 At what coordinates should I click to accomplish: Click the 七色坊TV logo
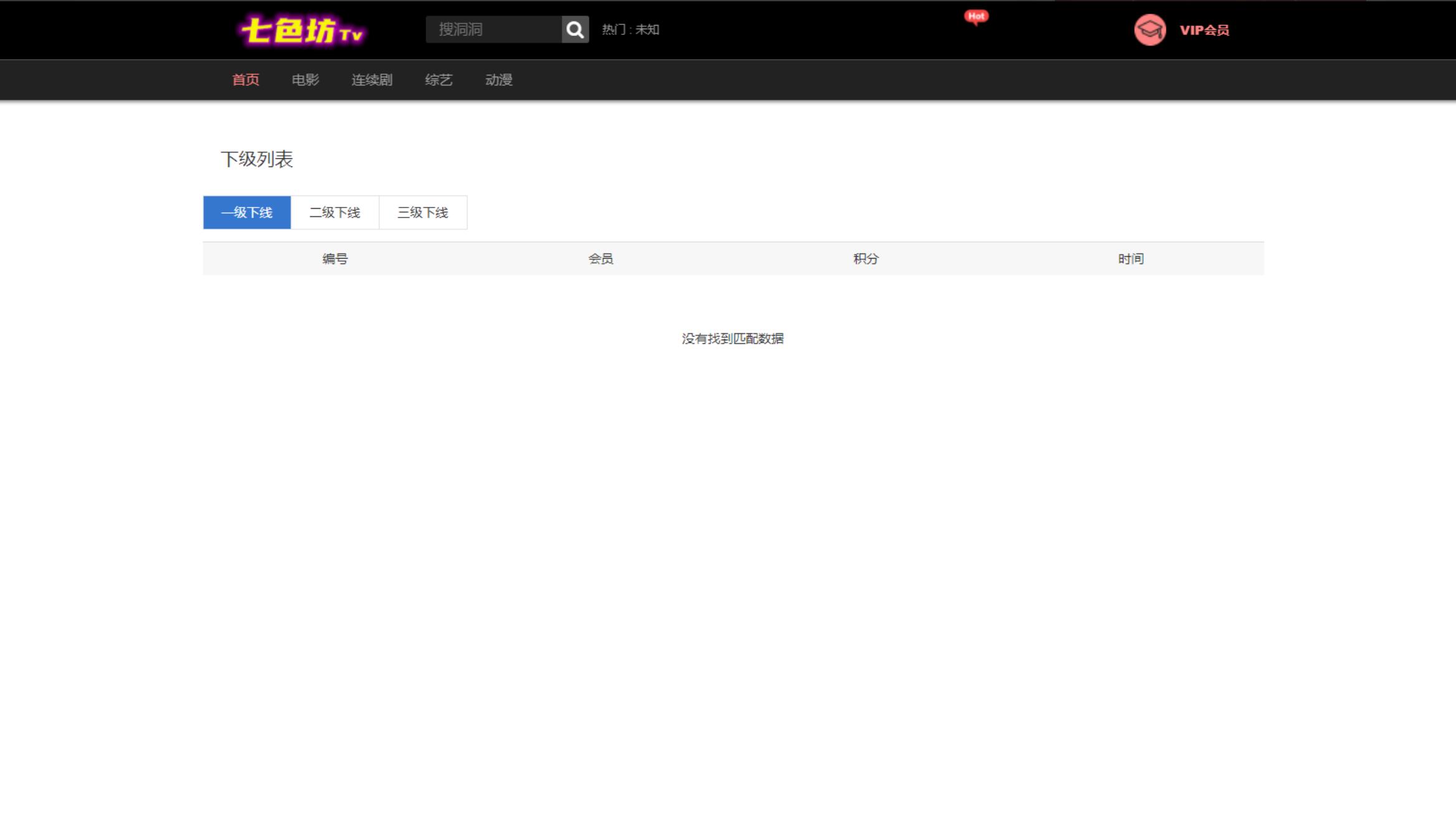coord(303,30)
